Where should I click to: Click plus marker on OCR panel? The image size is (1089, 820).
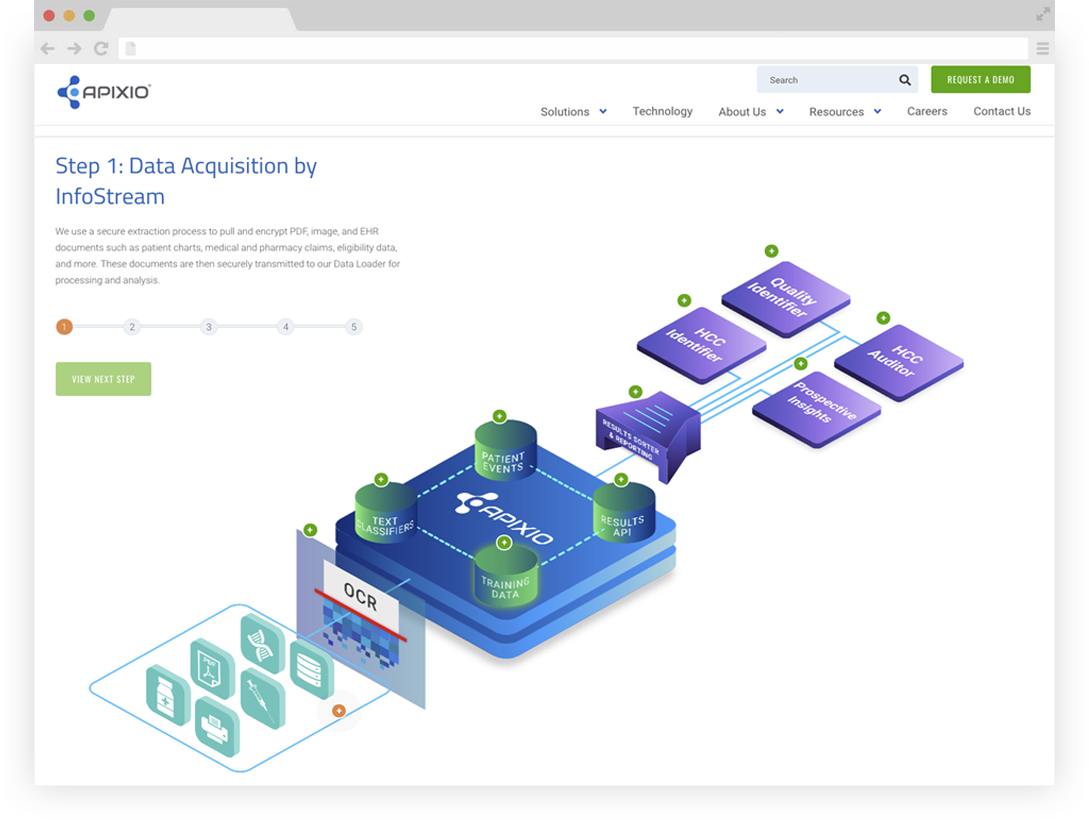coord(310,530)
